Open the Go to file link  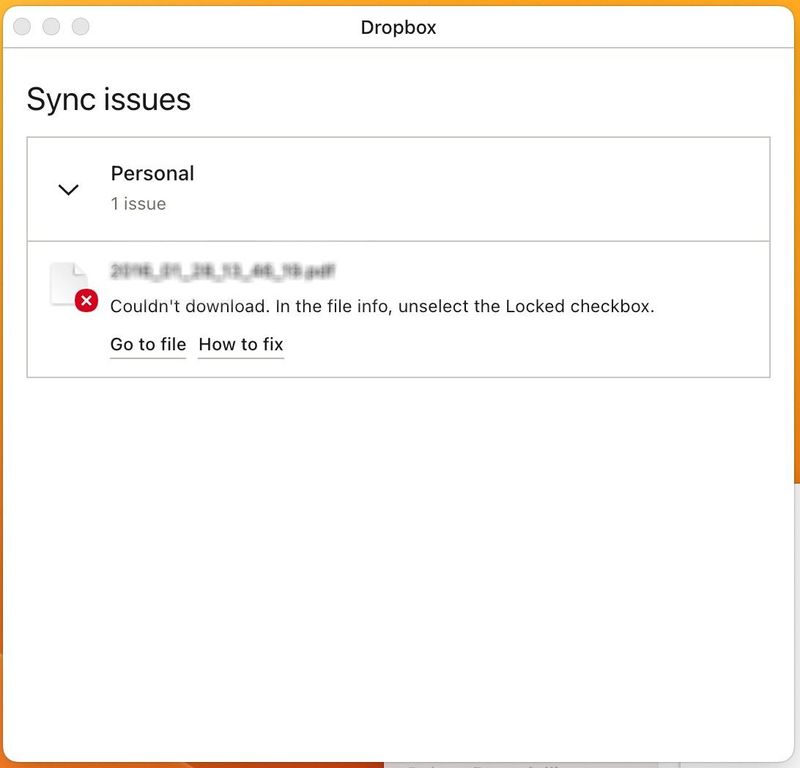point(148,344)
